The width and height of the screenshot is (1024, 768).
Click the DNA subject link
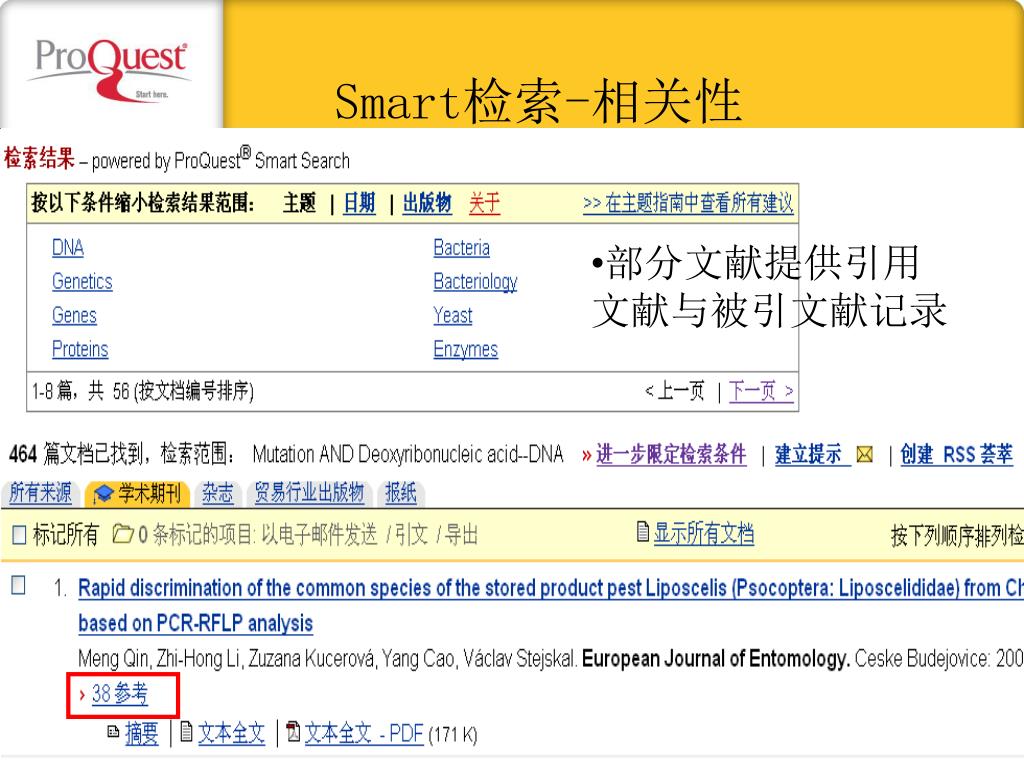pyautogui.click(x=68, y=248)
